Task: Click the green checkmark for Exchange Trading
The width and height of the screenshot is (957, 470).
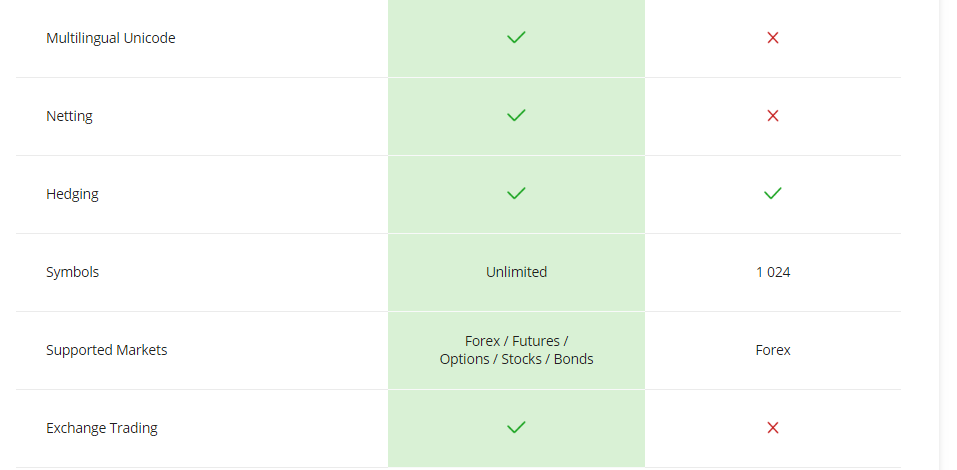Action: click(516, 427)
